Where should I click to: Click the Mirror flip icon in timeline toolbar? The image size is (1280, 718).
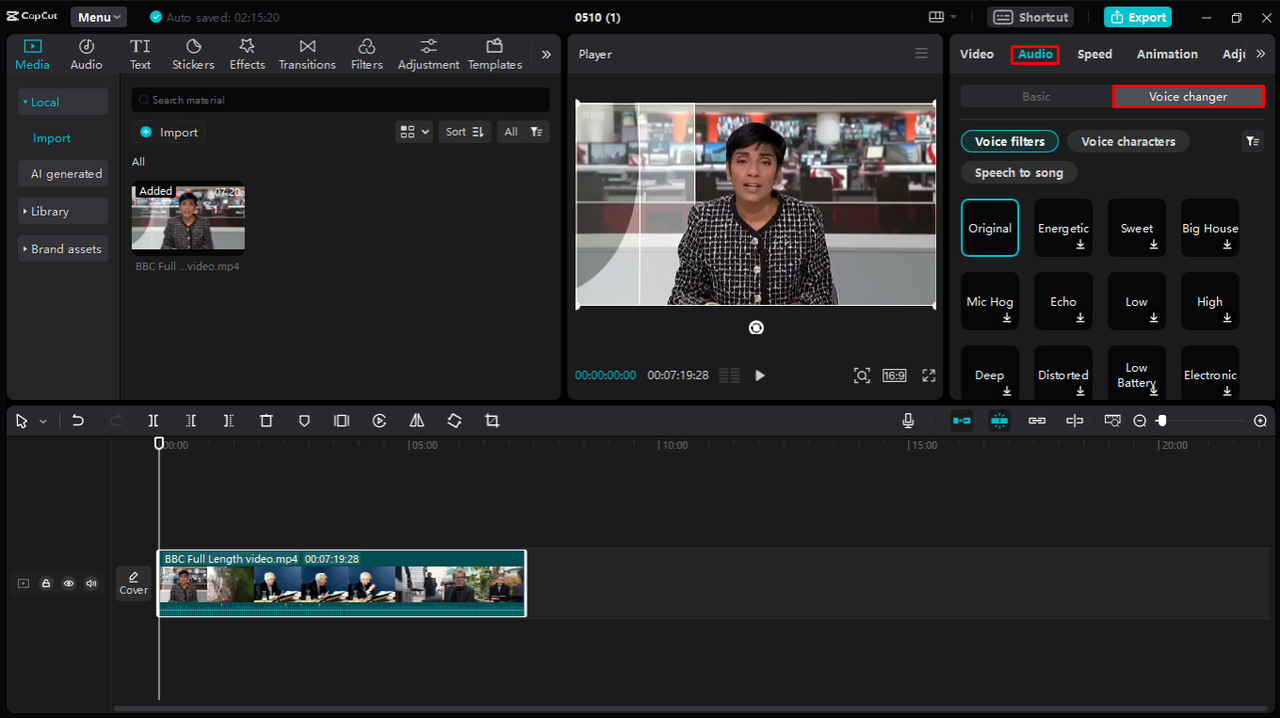417,421
